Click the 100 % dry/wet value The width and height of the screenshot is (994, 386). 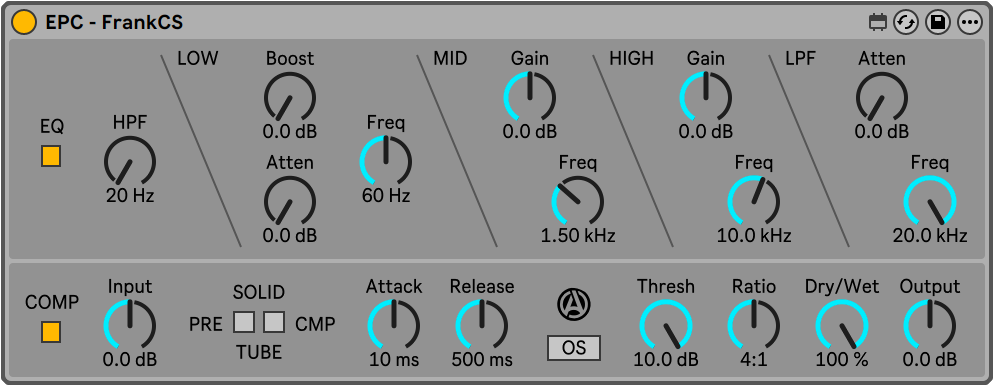[842, 360]
